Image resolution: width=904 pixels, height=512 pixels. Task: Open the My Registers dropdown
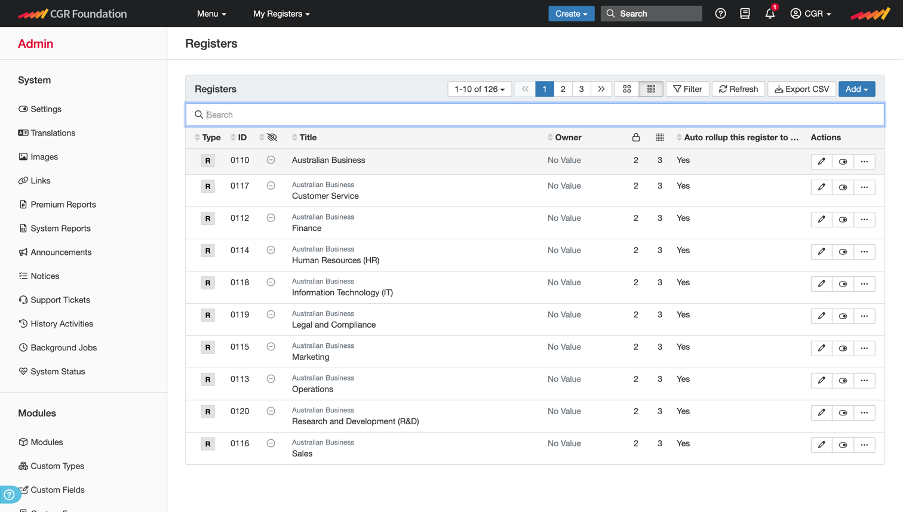click(x=281, y=14)
